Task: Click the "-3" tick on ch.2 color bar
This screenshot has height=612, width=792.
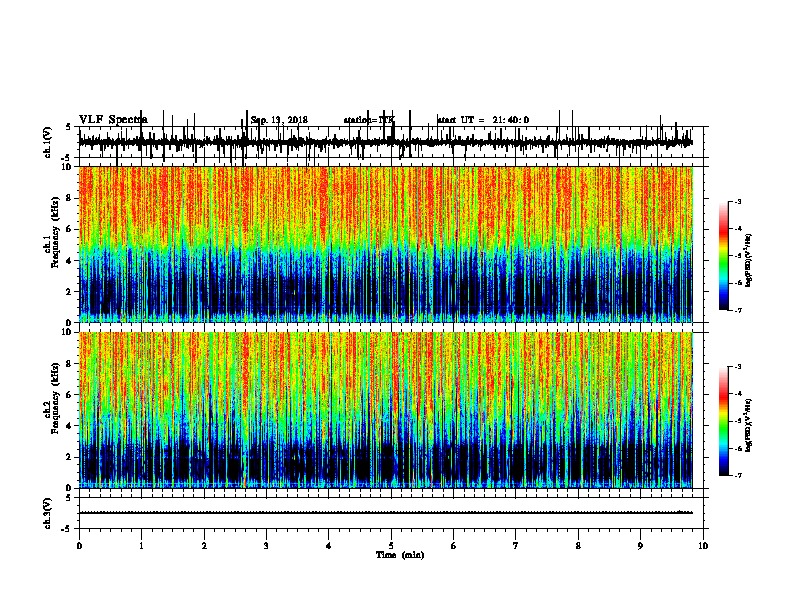Action: point(737,367)
